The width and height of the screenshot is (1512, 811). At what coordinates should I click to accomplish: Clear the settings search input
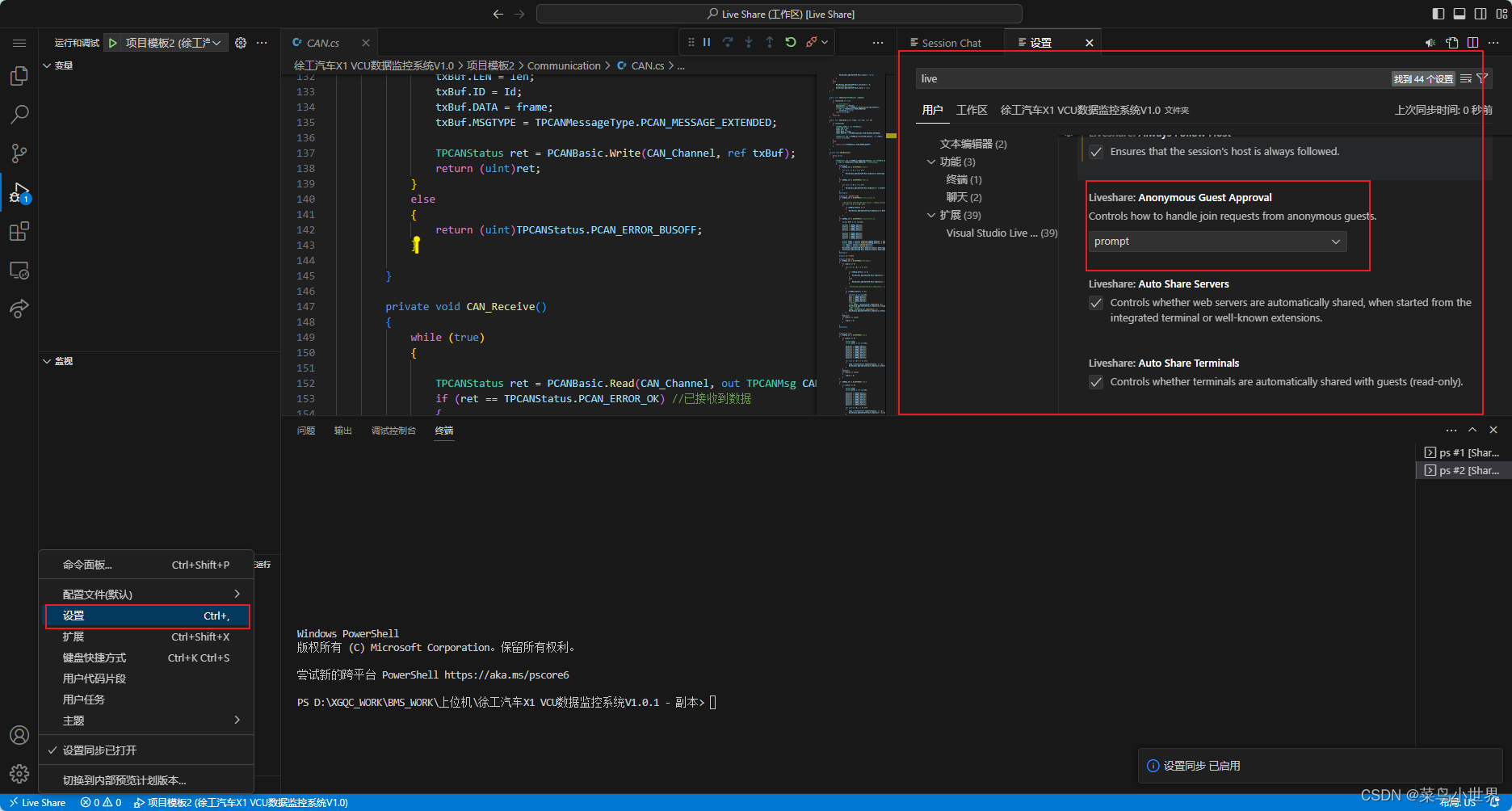click(x=1466, y=78)
